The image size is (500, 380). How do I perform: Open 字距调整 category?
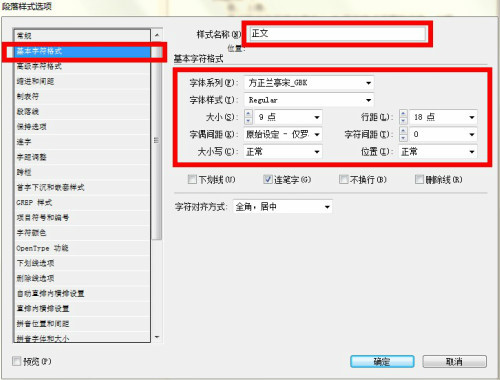tap(82, 157)
